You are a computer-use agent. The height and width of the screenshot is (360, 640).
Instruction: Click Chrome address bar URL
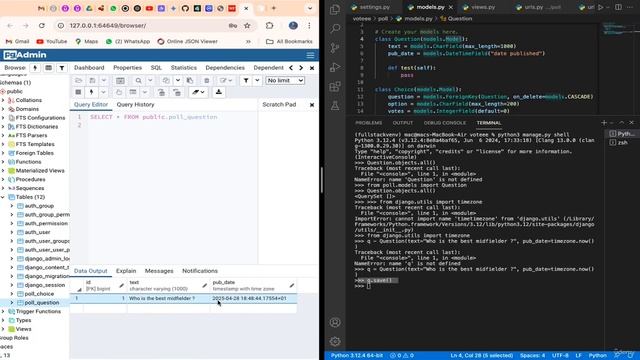[x=107, y=25]
